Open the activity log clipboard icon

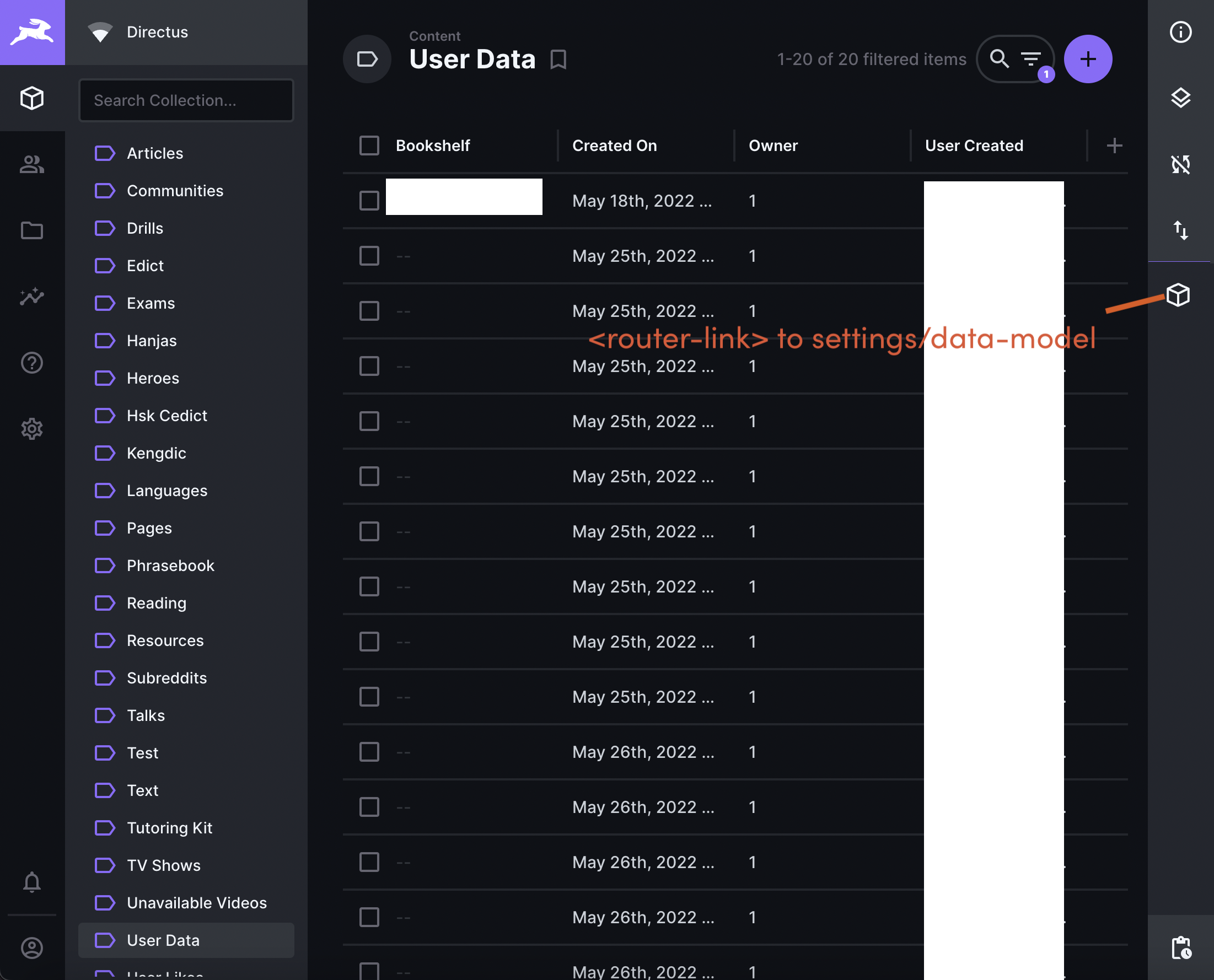(x=1181, y=948)
